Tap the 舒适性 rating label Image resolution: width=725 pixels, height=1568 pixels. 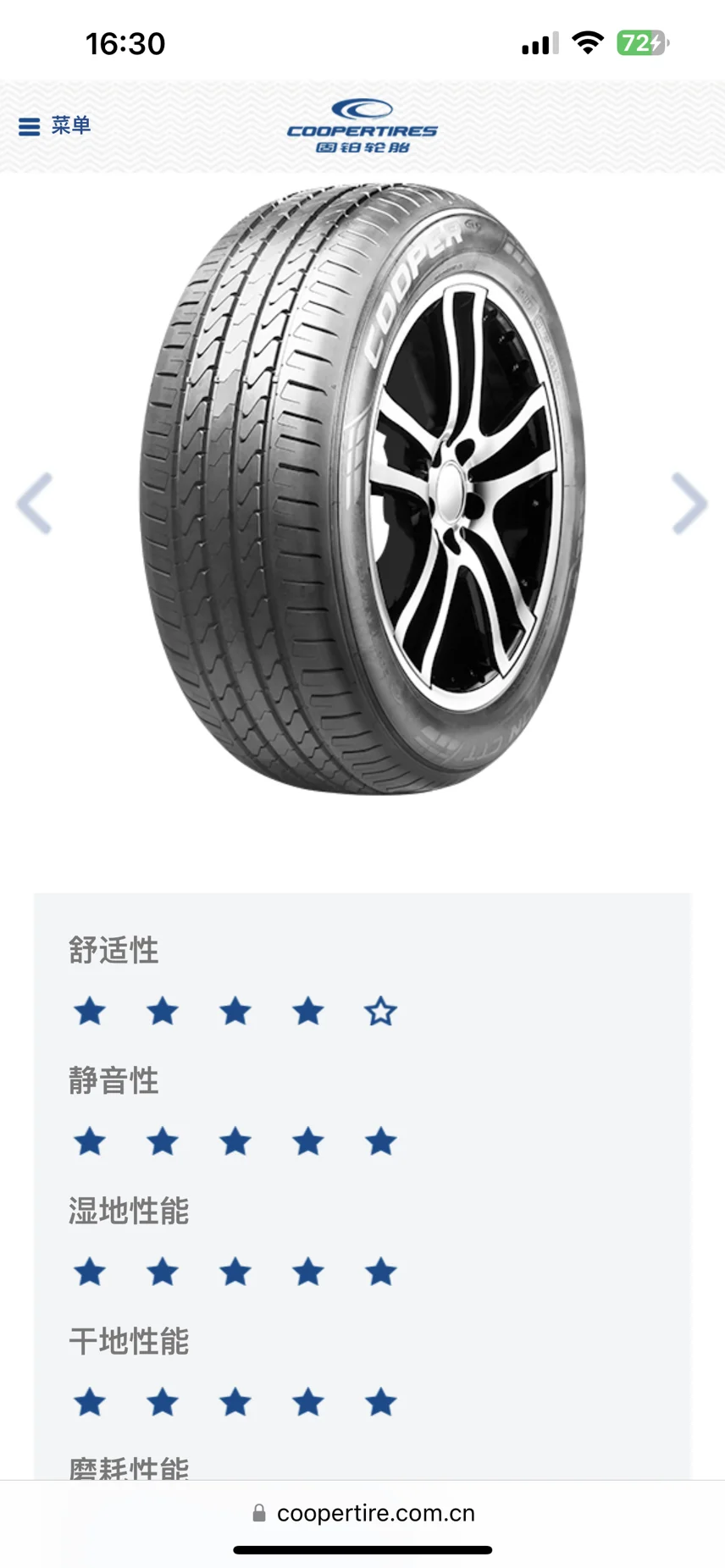[x=113, y=950]
